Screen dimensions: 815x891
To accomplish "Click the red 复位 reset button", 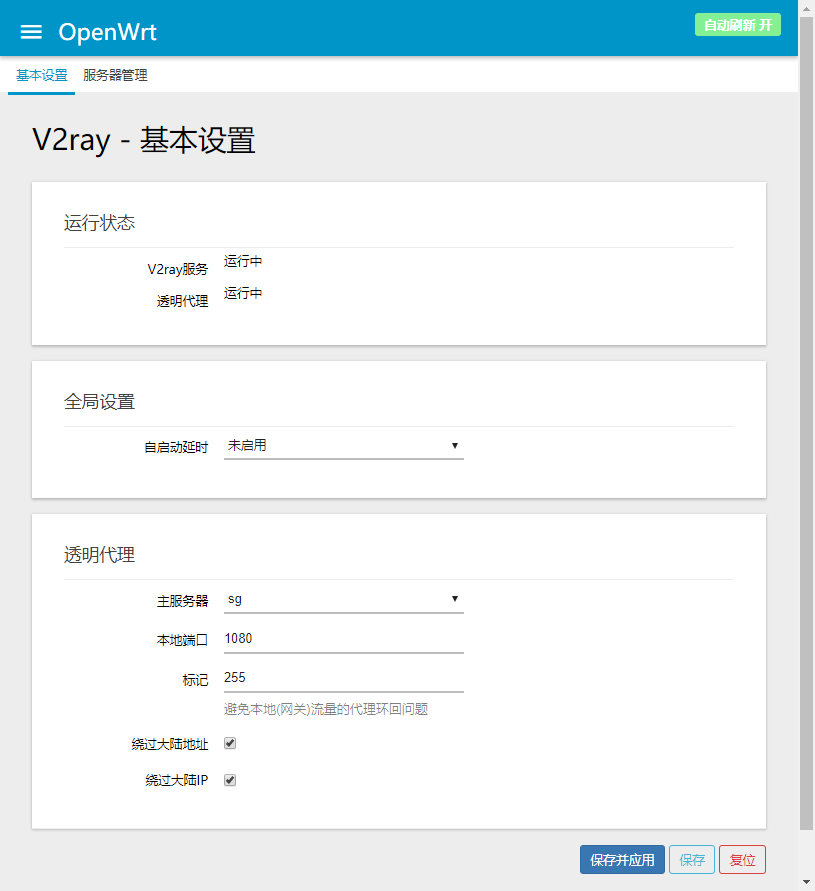I will pos(742,860).
